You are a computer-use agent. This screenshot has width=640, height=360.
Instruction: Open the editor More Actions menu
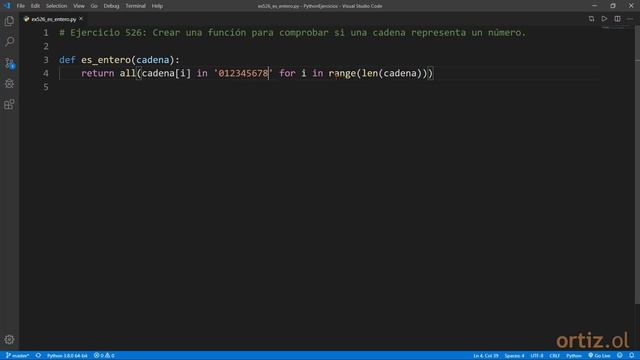click(630, 19)
